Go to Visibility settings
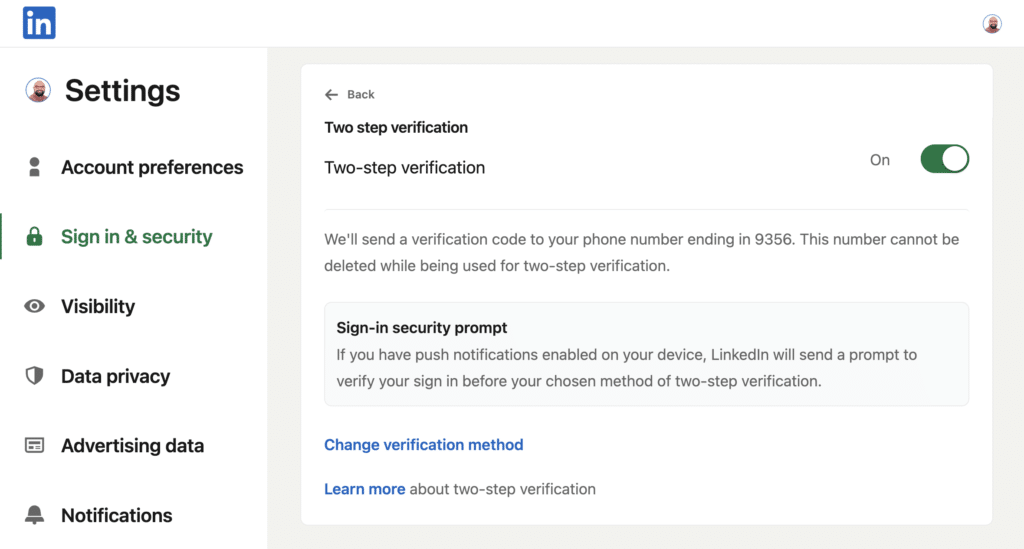The height and width of the screenshot is (549, 1024). pyautogui.click(x=98, y=306)
